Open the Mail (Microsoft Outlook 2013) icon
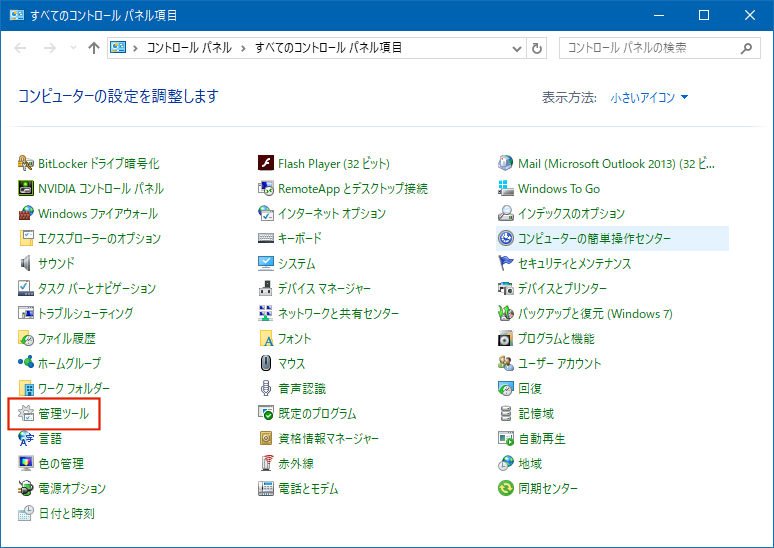774x548 pixels. [505, 163]
